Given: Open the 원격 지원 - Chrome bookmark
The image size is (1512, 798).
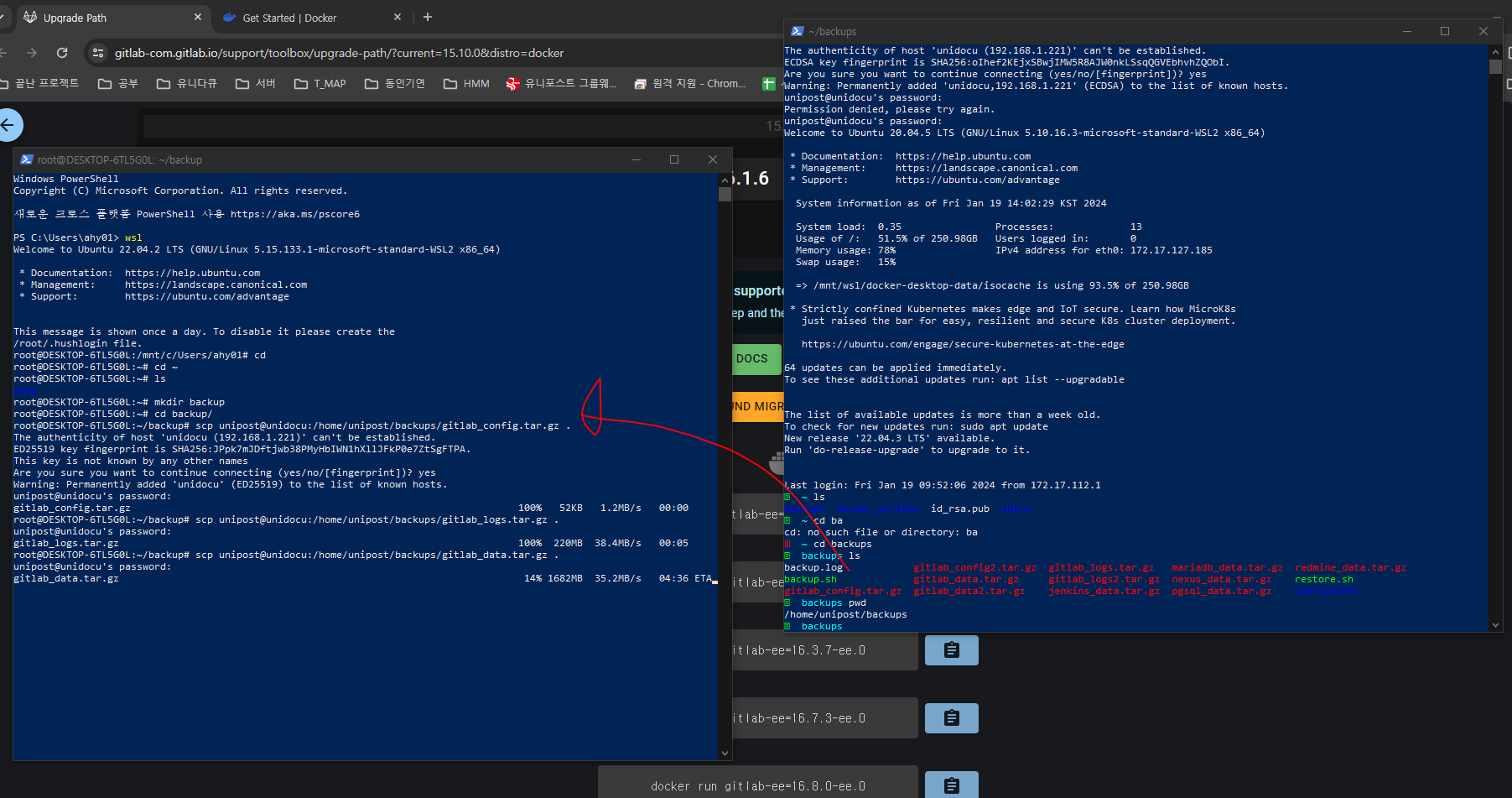Looking at the screenshot, I should (x=689, y=84).
